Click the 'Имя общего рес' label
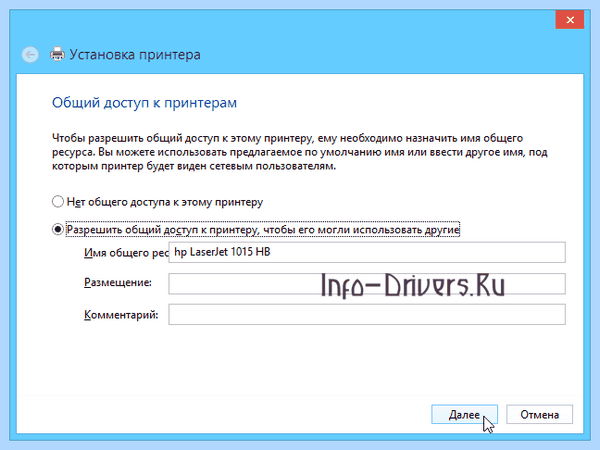The width and height of the screenshot is (600, 450). pyautogui.click(x=126, y=253)
